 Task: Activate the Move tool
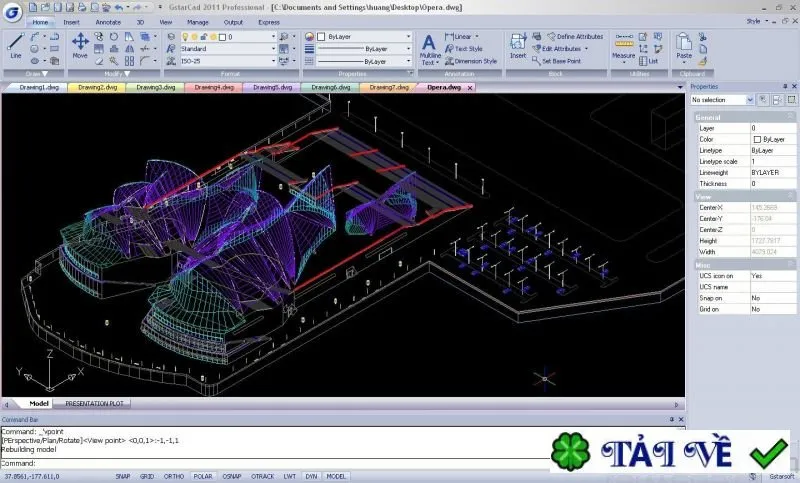[x=80, y=45]
